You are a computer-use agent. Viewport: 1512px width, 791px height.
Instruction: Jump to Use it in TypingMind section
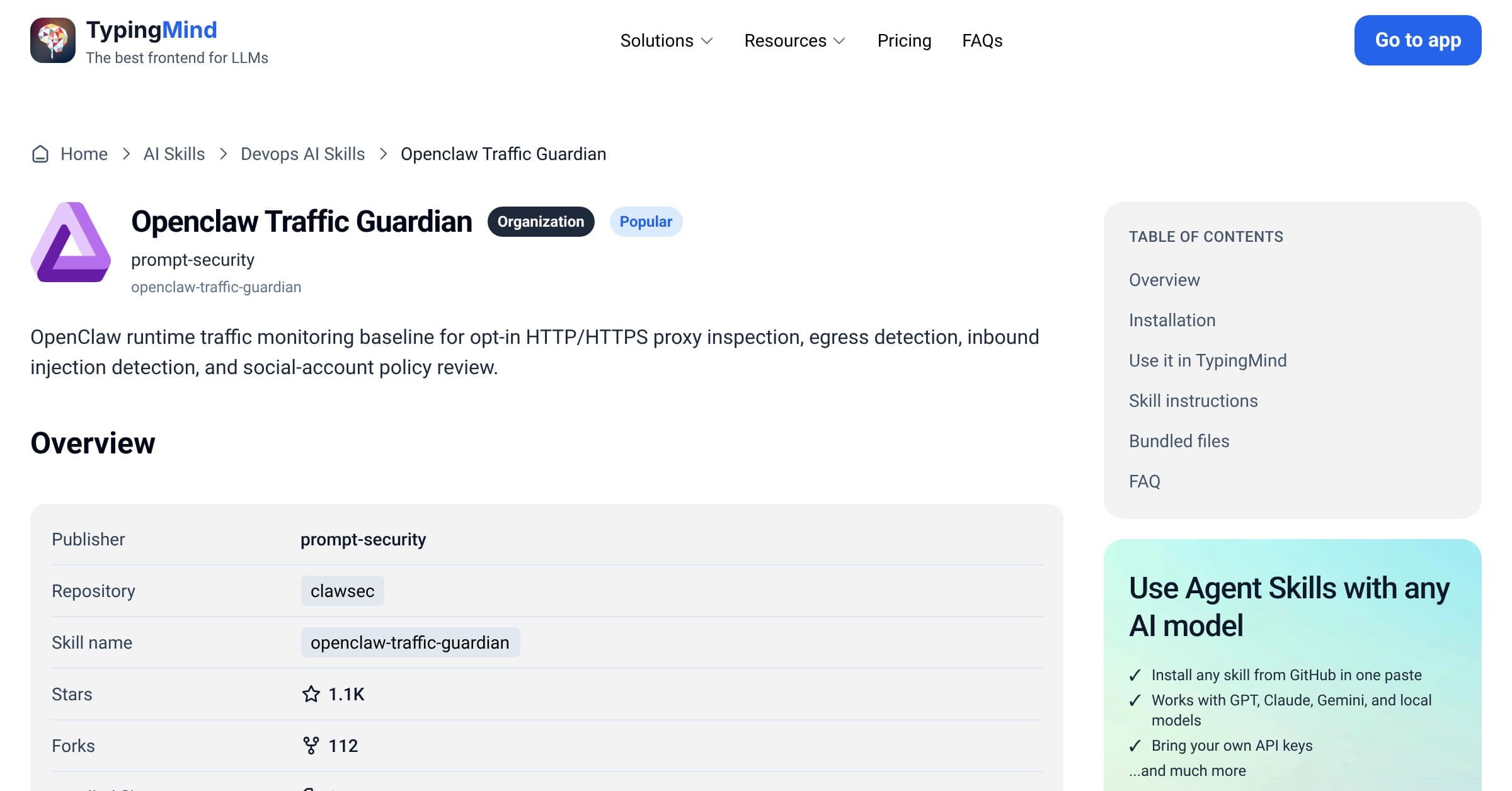[x=1208, y=360]
